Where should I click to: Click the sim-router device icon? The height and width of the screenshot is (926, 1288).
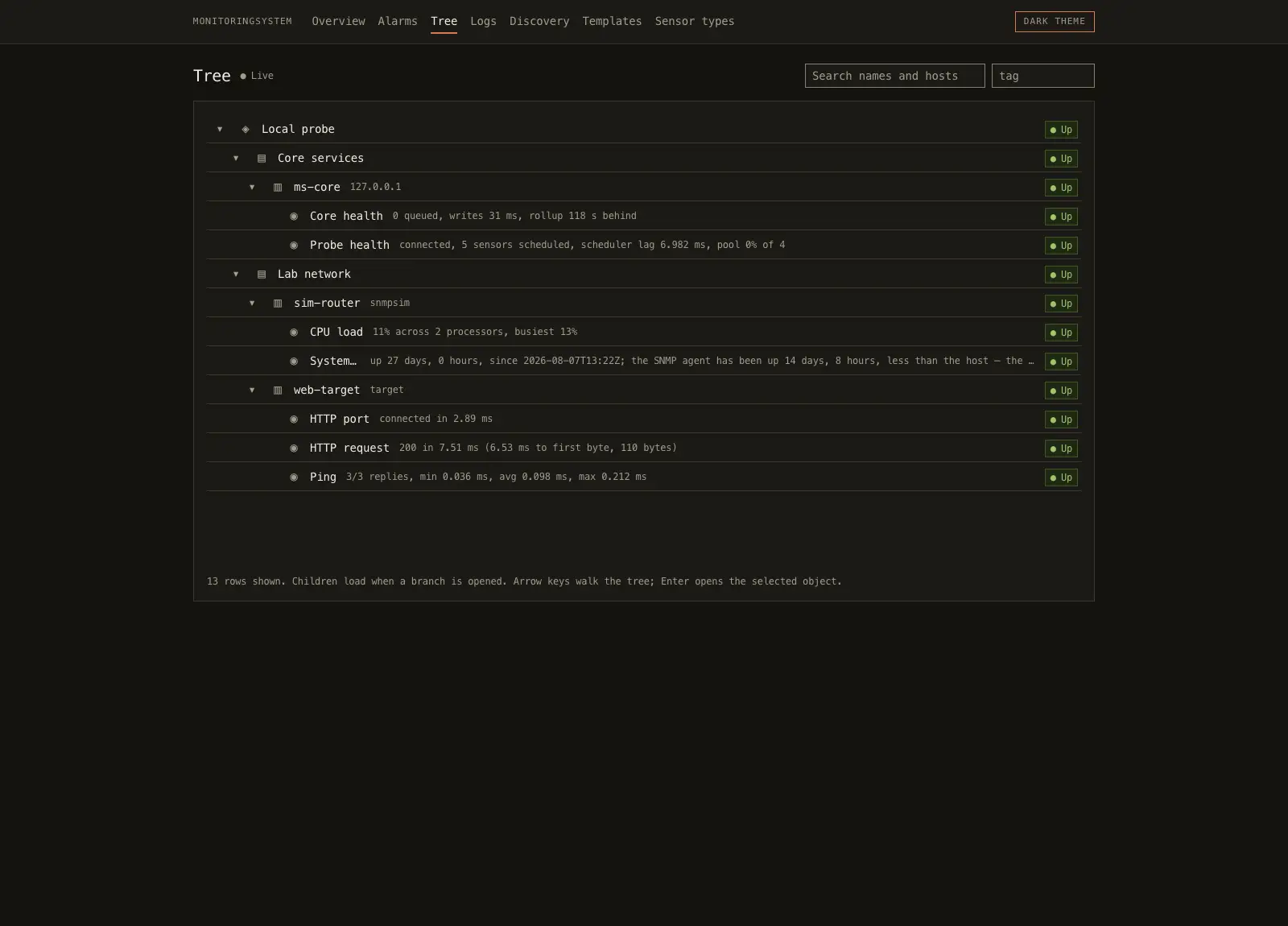click(x=278, y=304)
